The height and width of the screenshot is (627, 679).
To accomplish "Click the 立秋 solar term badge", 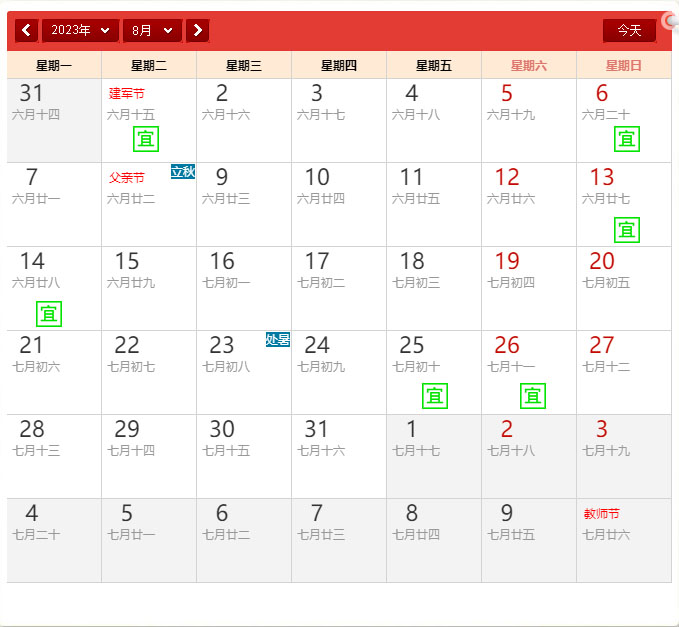I will pos(183,172).
